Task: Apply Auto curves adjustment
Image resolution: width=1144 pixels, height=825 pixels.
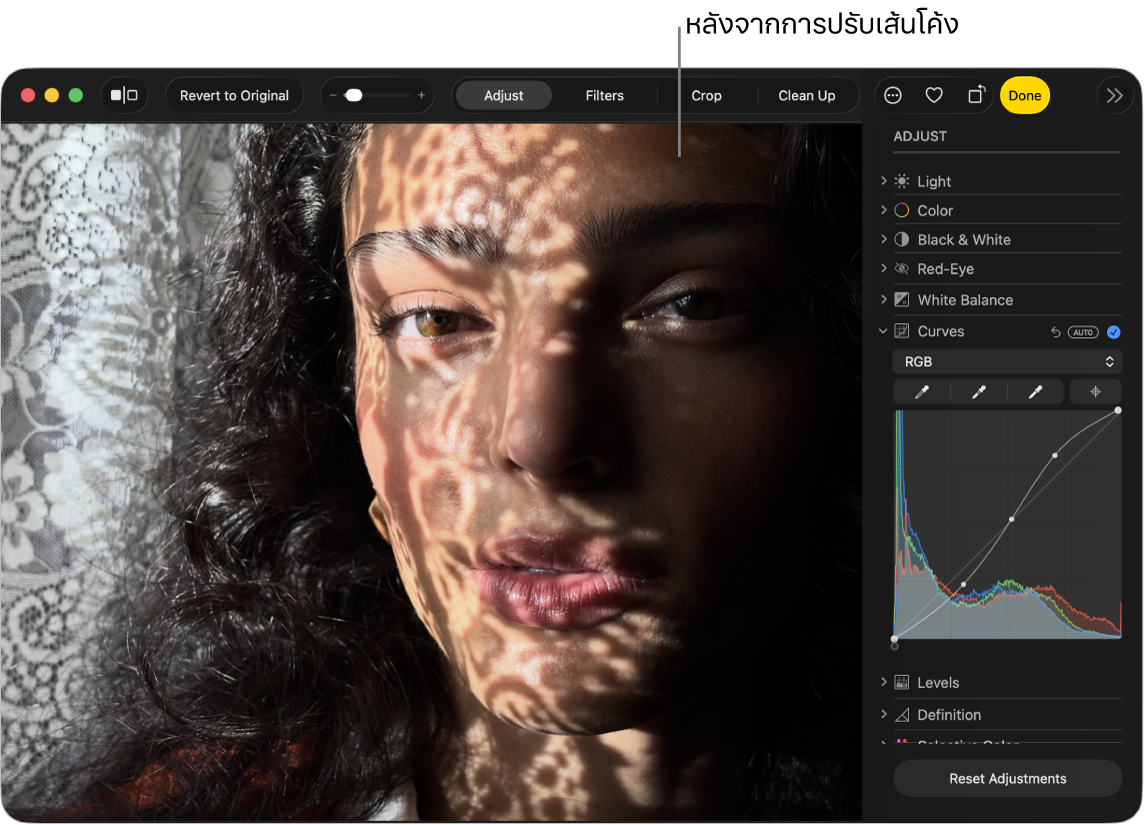Action: 1083,332
